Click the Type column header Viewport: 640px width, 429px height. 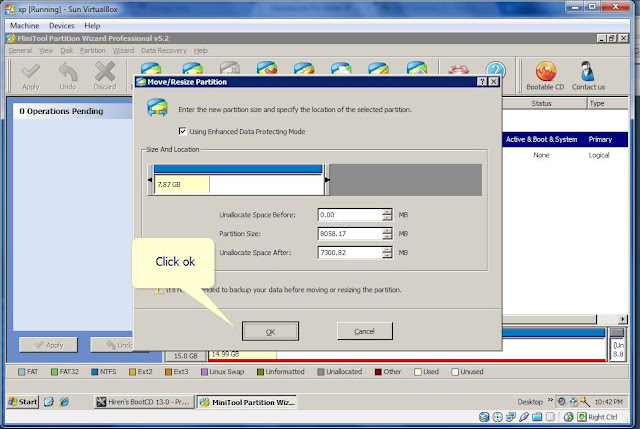pos(608,103)
